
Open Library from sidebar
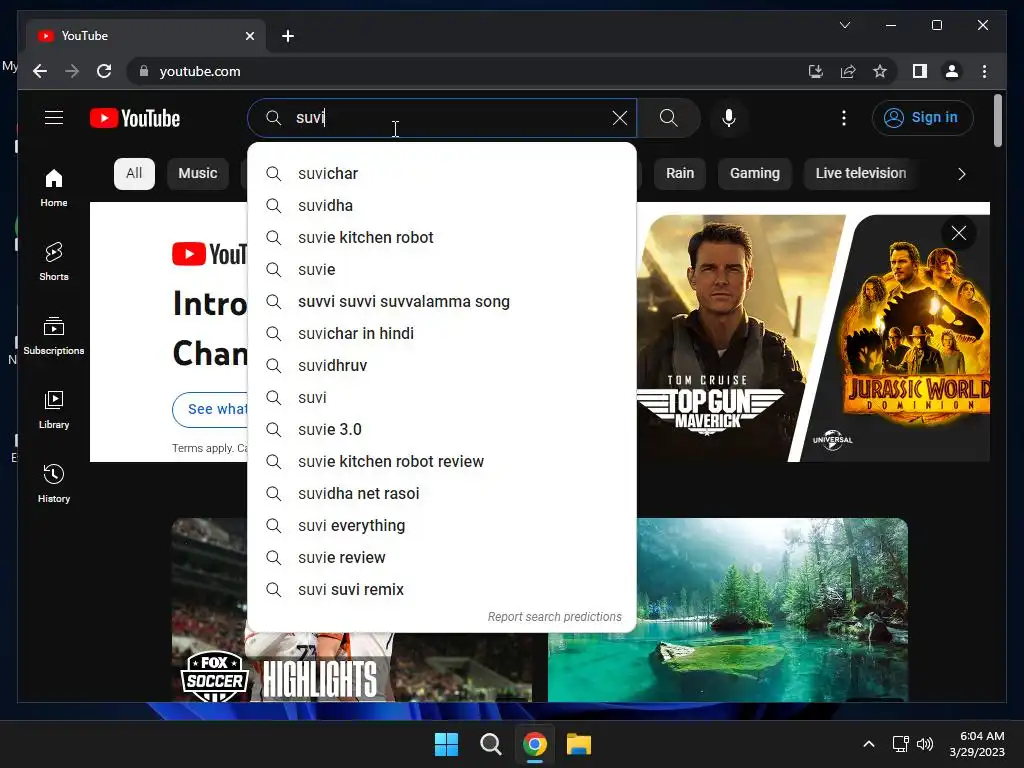pos(54,409)
